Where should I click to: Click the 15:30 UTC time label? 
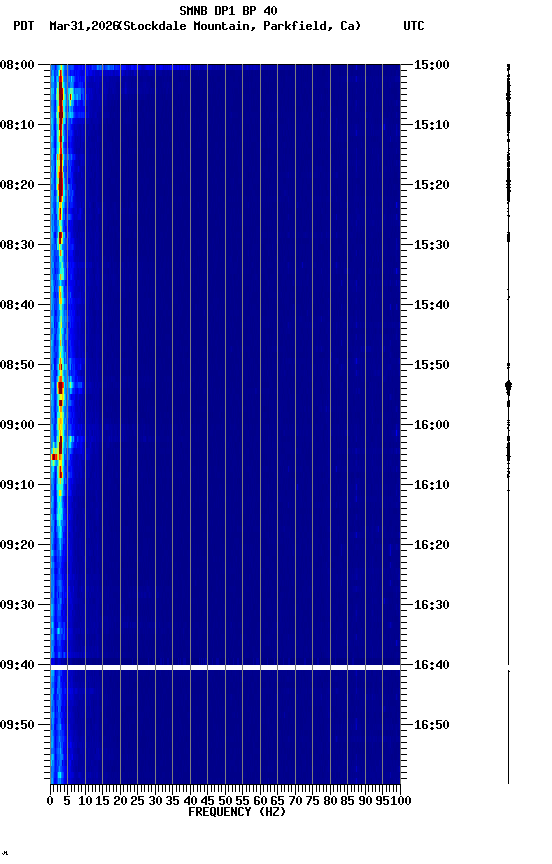tap(431, 245)
